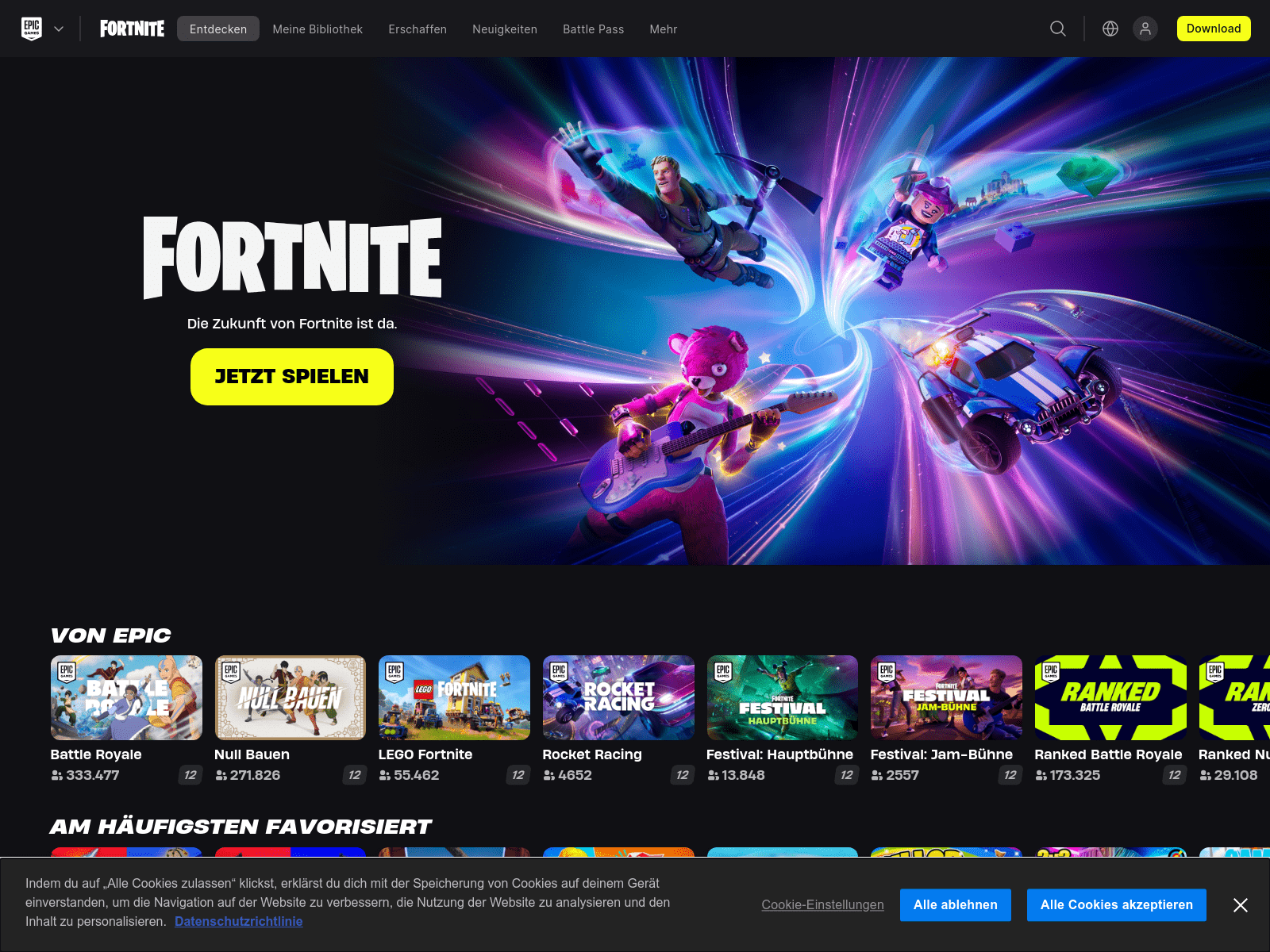1270x952 pixels.
Task: Click age rating 12 badge of Null Bauen
Action: [x=354, y=775]
